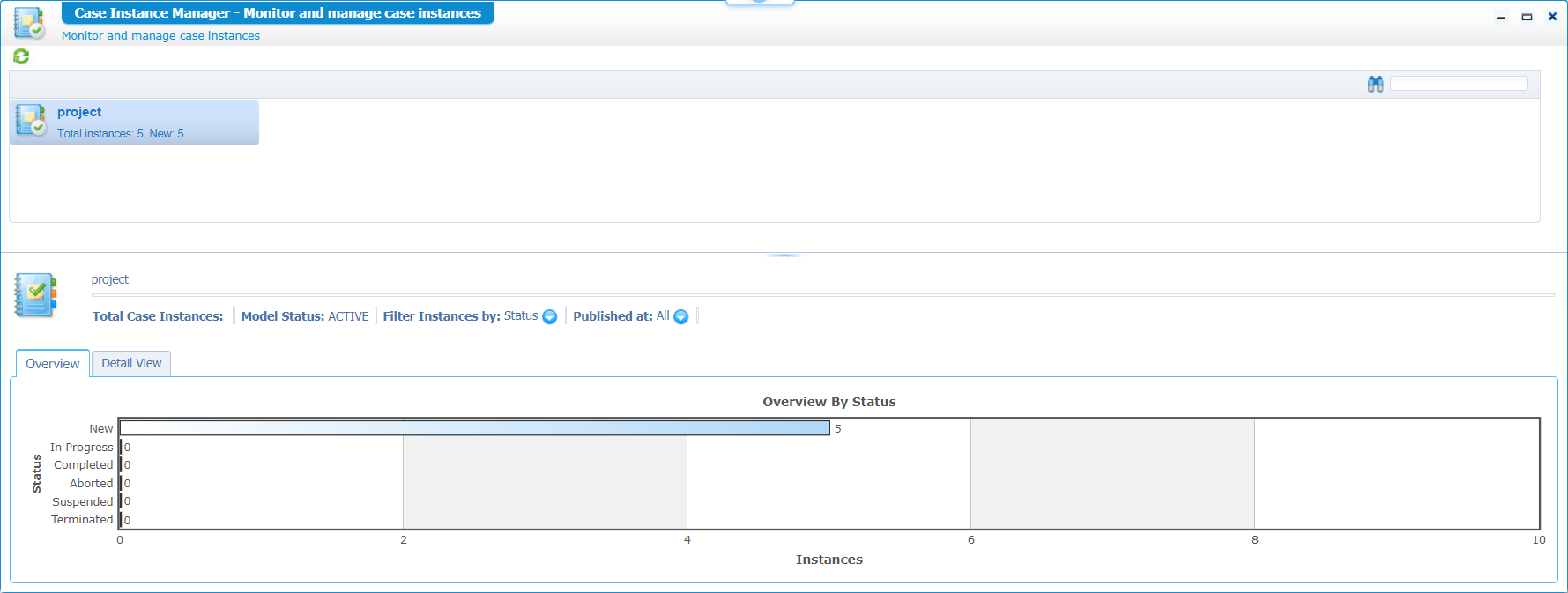Select the Overview tab
This screenshot has height=593, width=1568.
pos(52,364)
